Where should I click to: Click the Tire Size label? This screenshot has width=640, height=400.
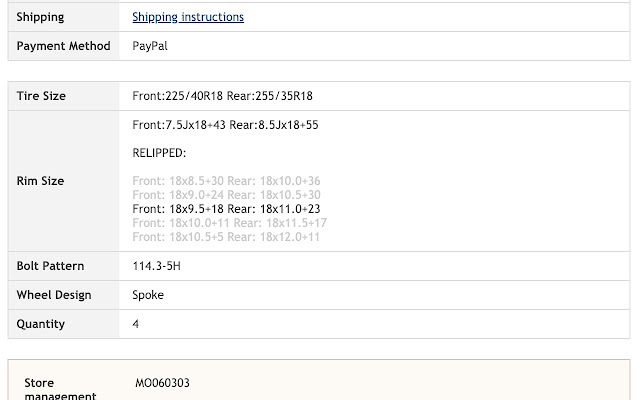click(41, 96)
